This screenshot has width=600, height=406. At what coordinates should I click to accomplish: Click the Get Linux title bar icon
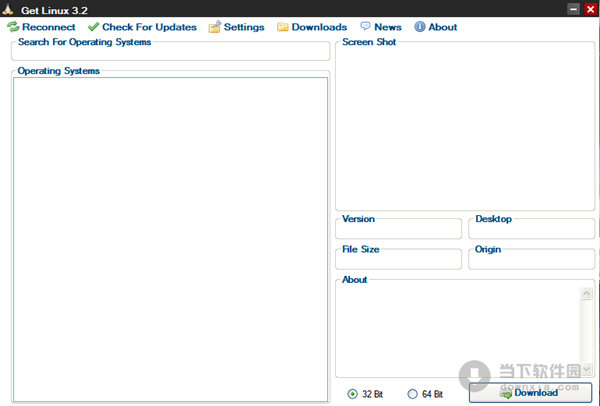click(9, 9)
